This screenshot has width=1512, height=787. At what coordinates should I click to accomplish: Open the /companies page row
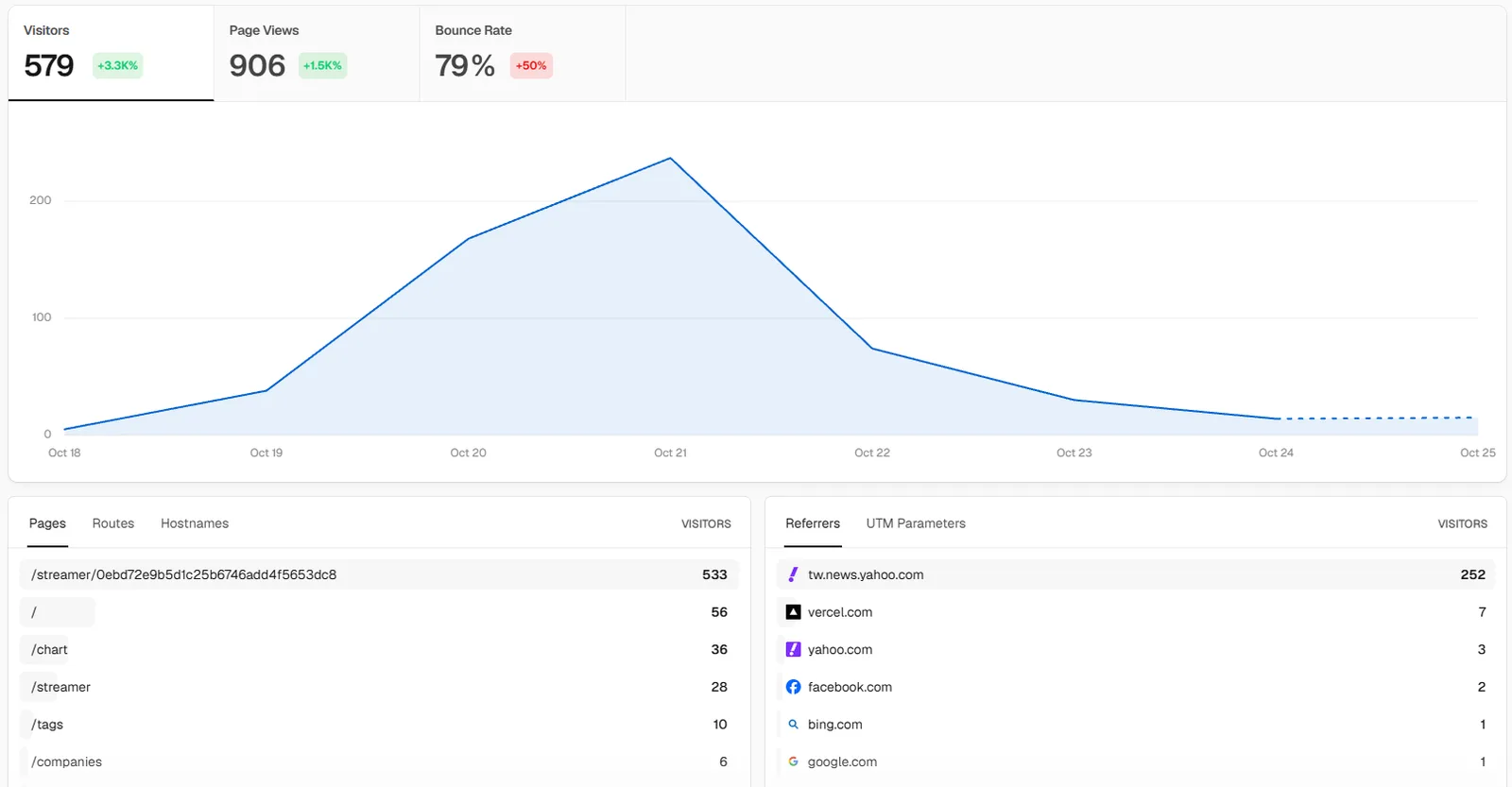(379, 761)
